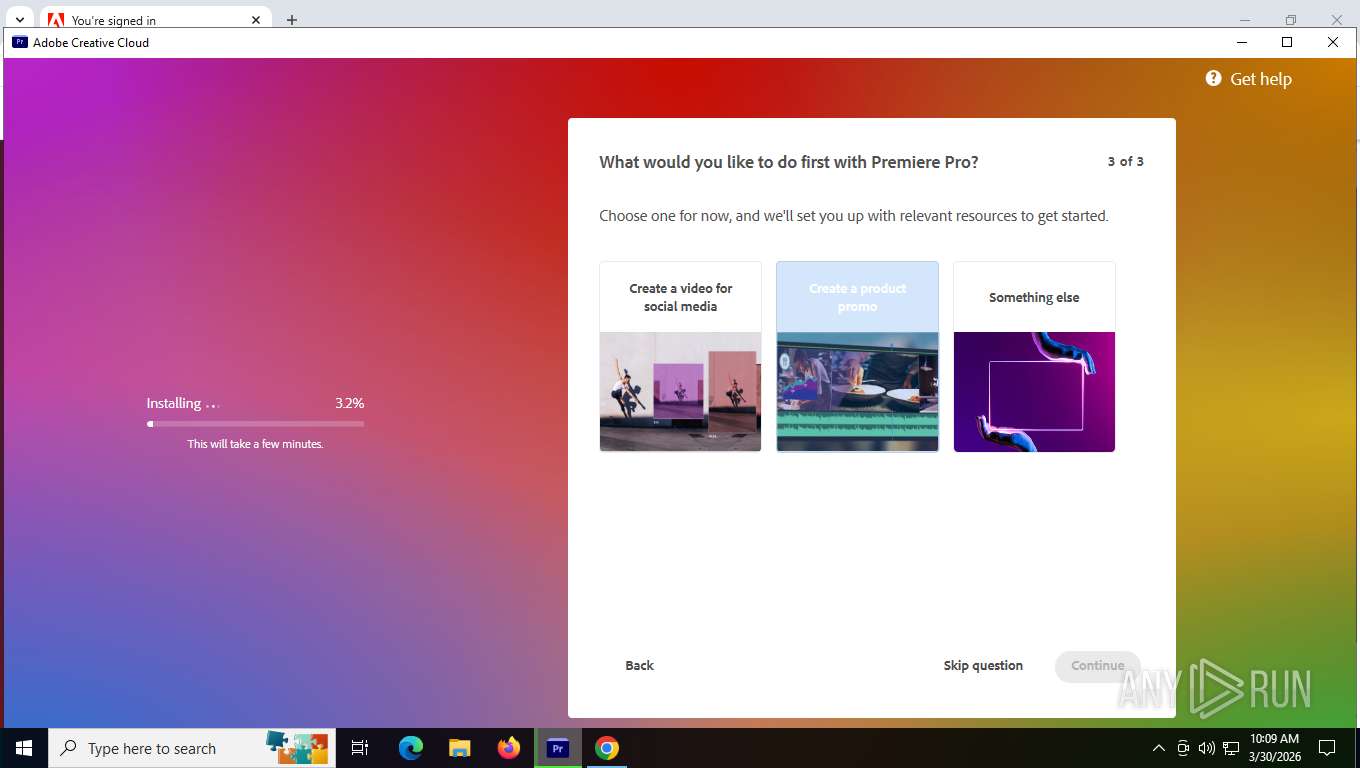Image resolution: width=1360 pixels, height=768 pixels.
Task: Click 'This will take a few minutes' text
Action: click(x=255, y=444)
